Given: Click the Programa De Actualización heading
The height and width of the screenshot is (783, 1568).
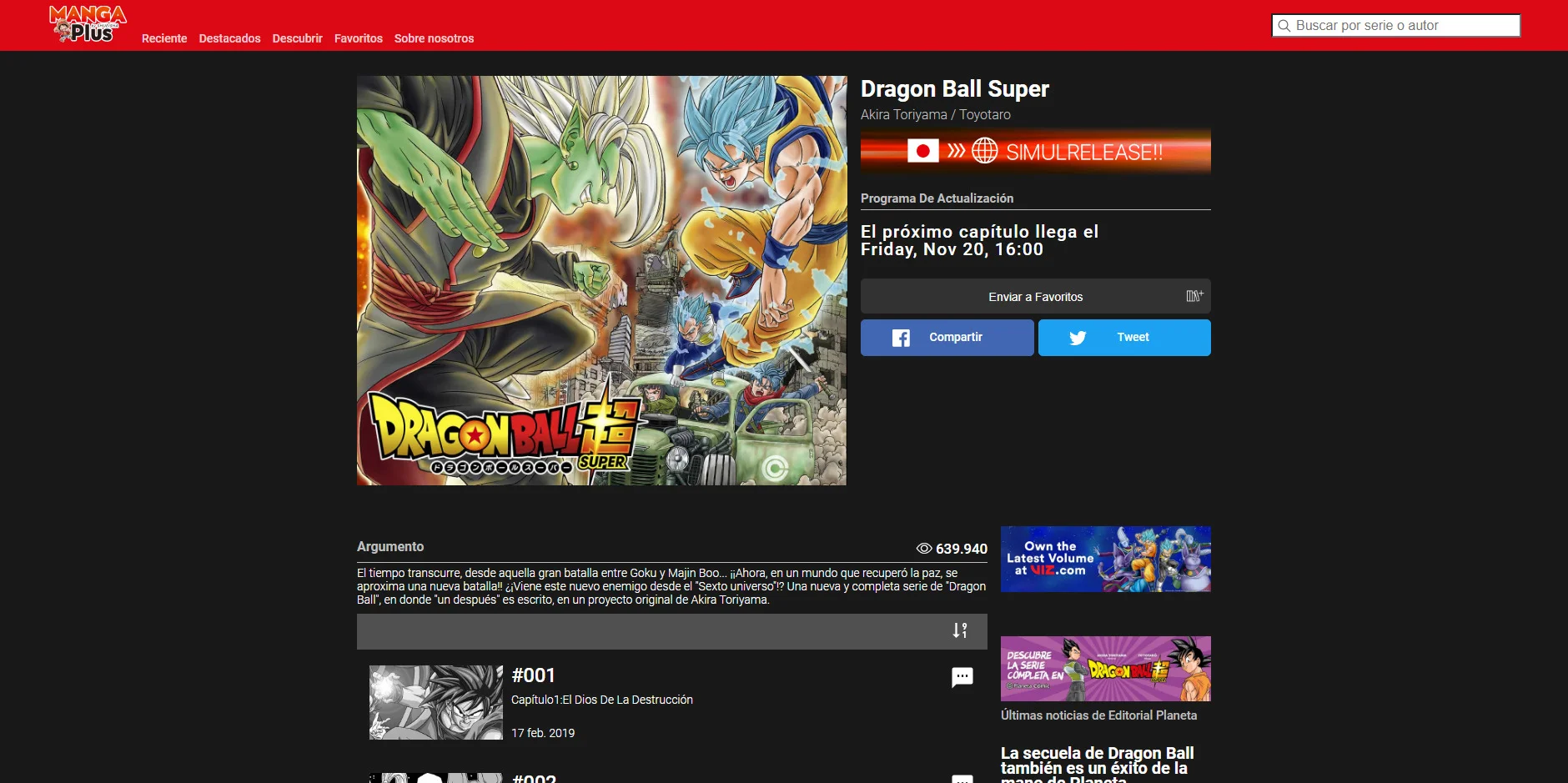Looking at the screenshot, I should click(937, 198).
